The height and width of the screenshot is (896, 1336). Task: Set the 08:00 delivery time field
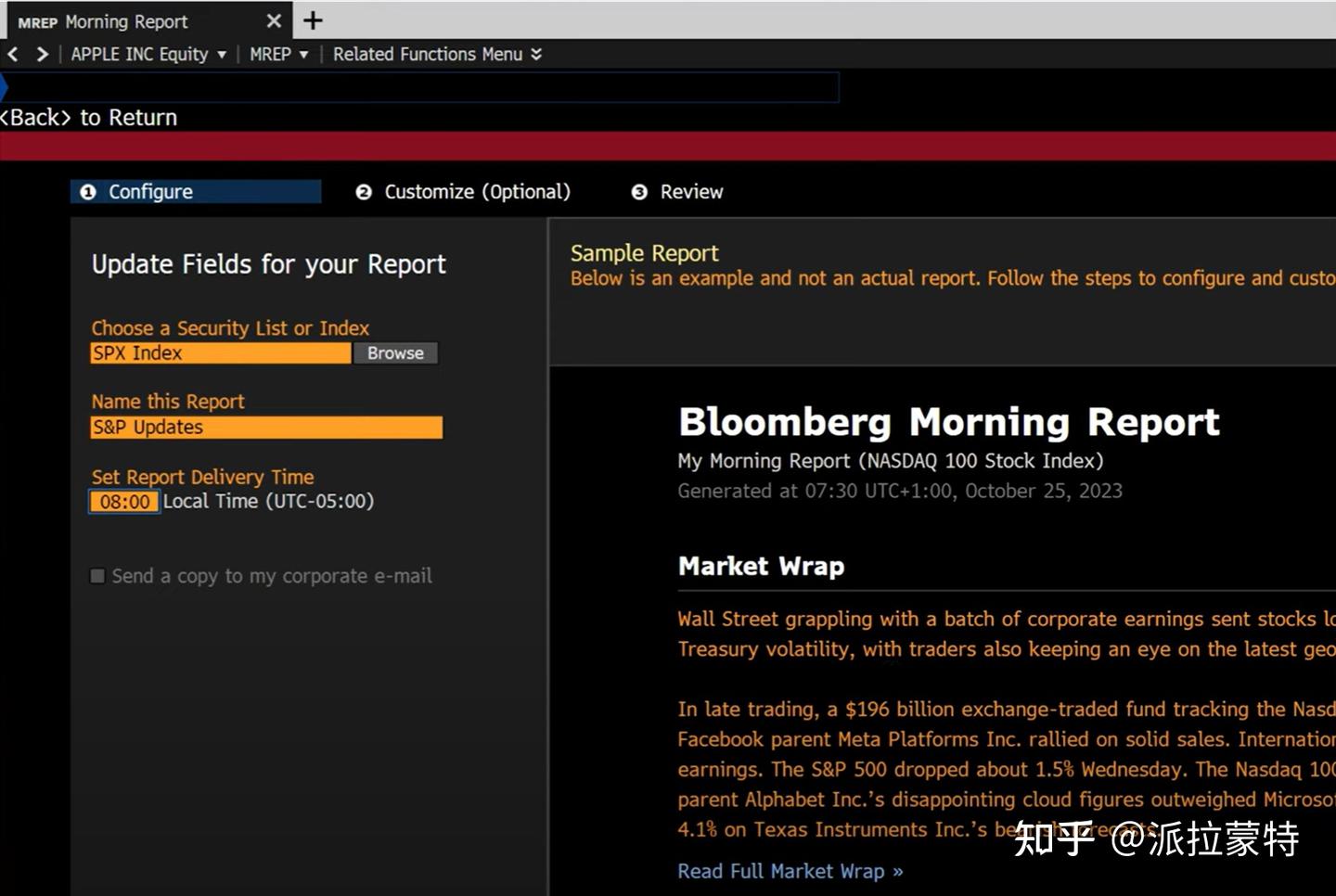pos(124,502)
